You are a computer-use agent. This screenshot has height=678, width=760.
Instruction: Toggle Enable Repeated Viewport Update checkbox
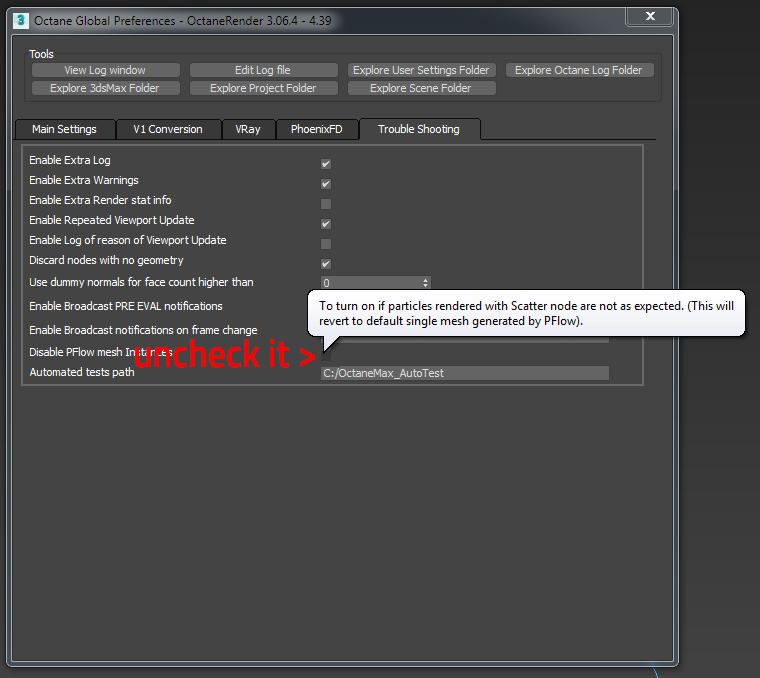click(x=326, y=224)
